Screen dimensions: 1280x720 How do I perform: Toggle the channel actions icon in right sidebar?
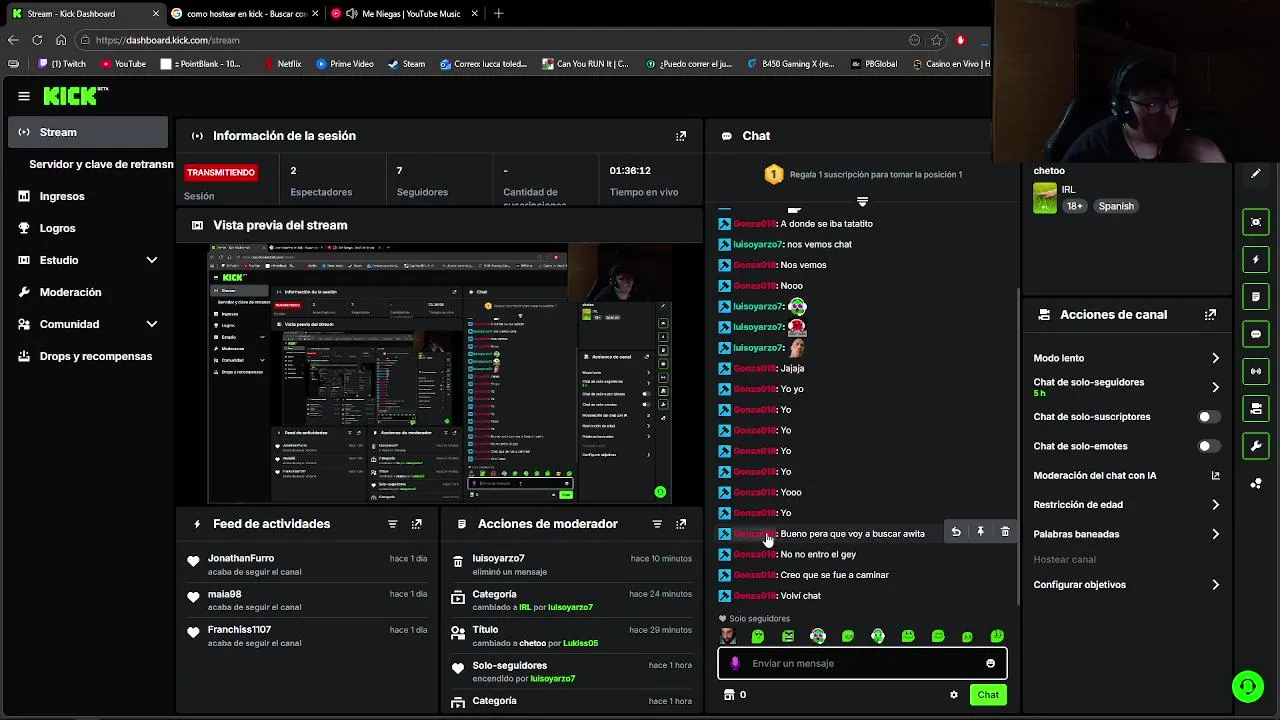point(1256,408)
